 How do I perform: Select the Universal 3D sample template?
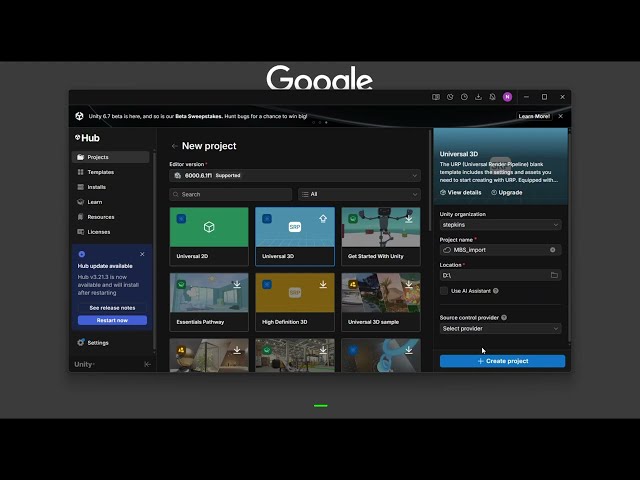[381, 302]
